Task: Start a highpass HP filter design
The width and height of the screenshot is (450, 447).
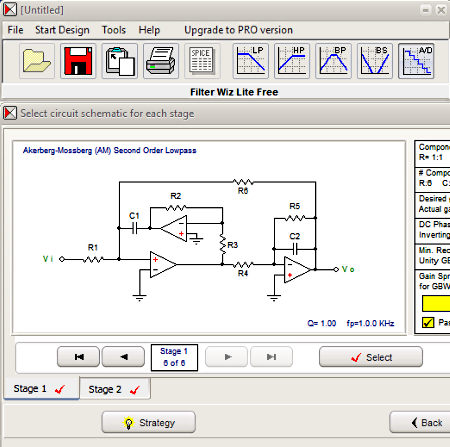Action: point(292,61)
